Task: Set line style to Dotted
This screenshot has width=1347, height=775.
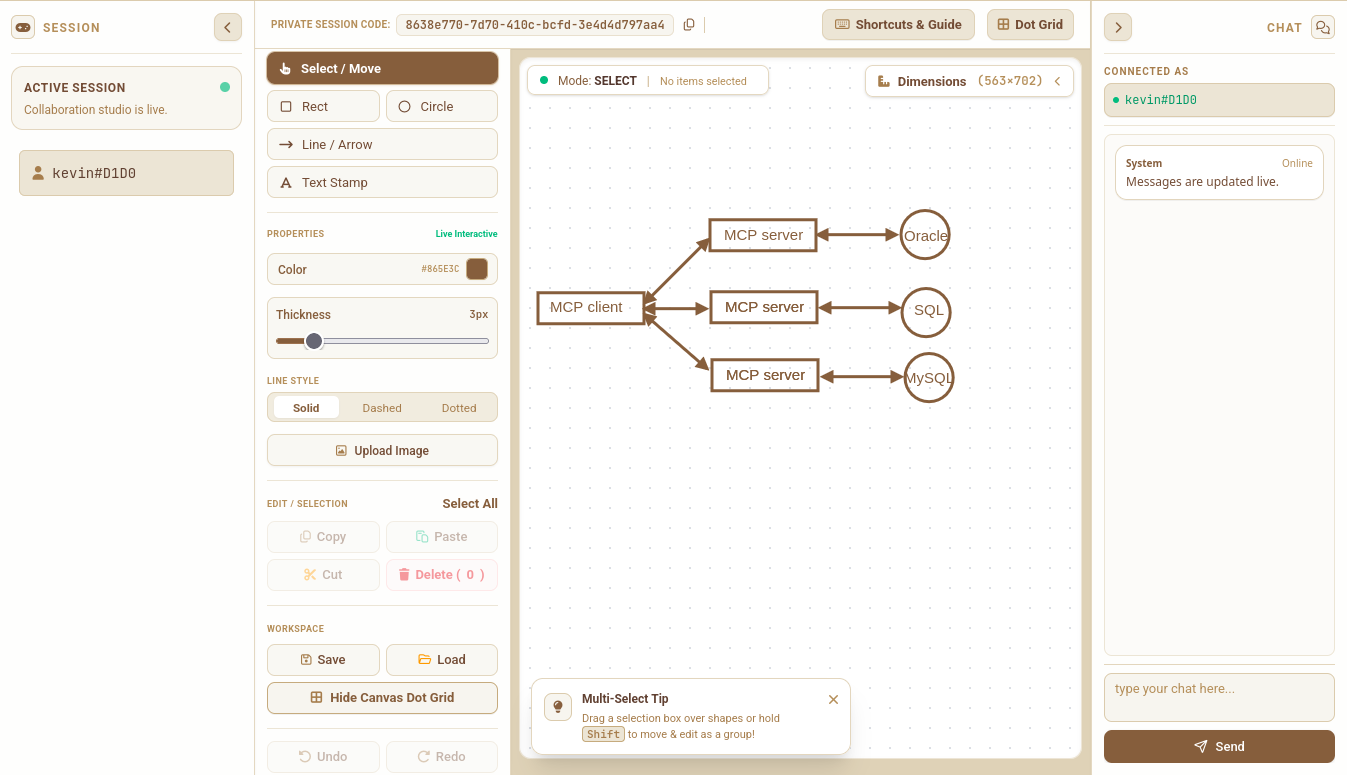Action: pyautogui.click(x=459, y=408)
